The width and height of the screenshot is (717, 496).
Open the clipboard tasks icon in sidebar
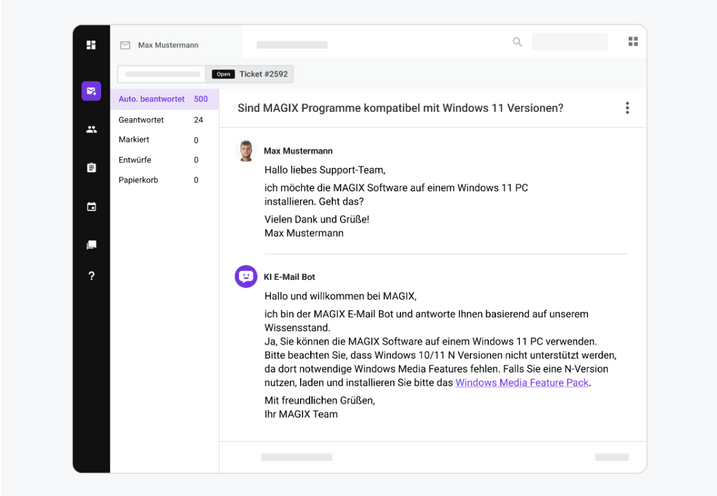[x=91, y=168]
